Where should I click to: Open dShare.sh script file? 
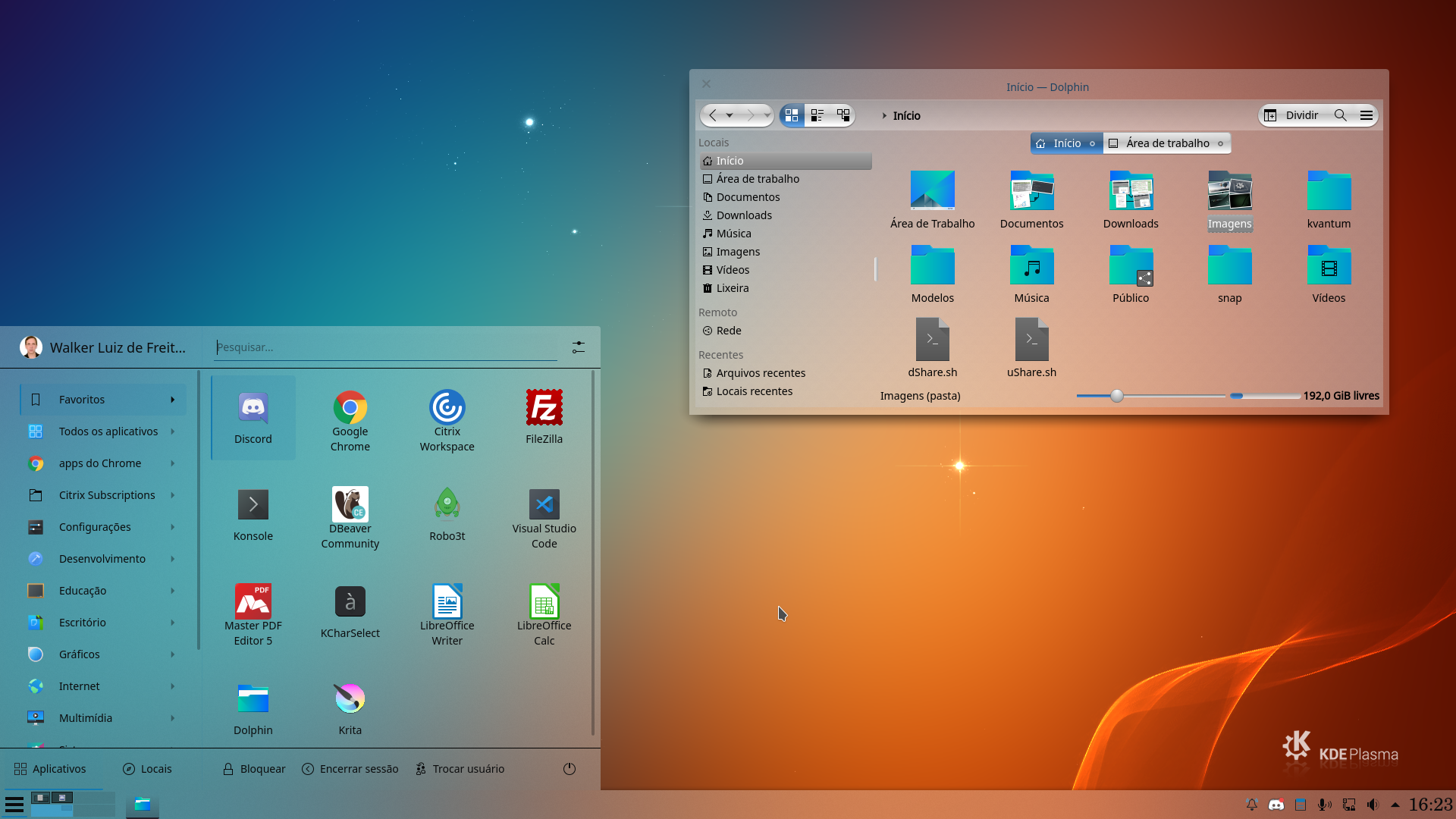coord(933,348)
